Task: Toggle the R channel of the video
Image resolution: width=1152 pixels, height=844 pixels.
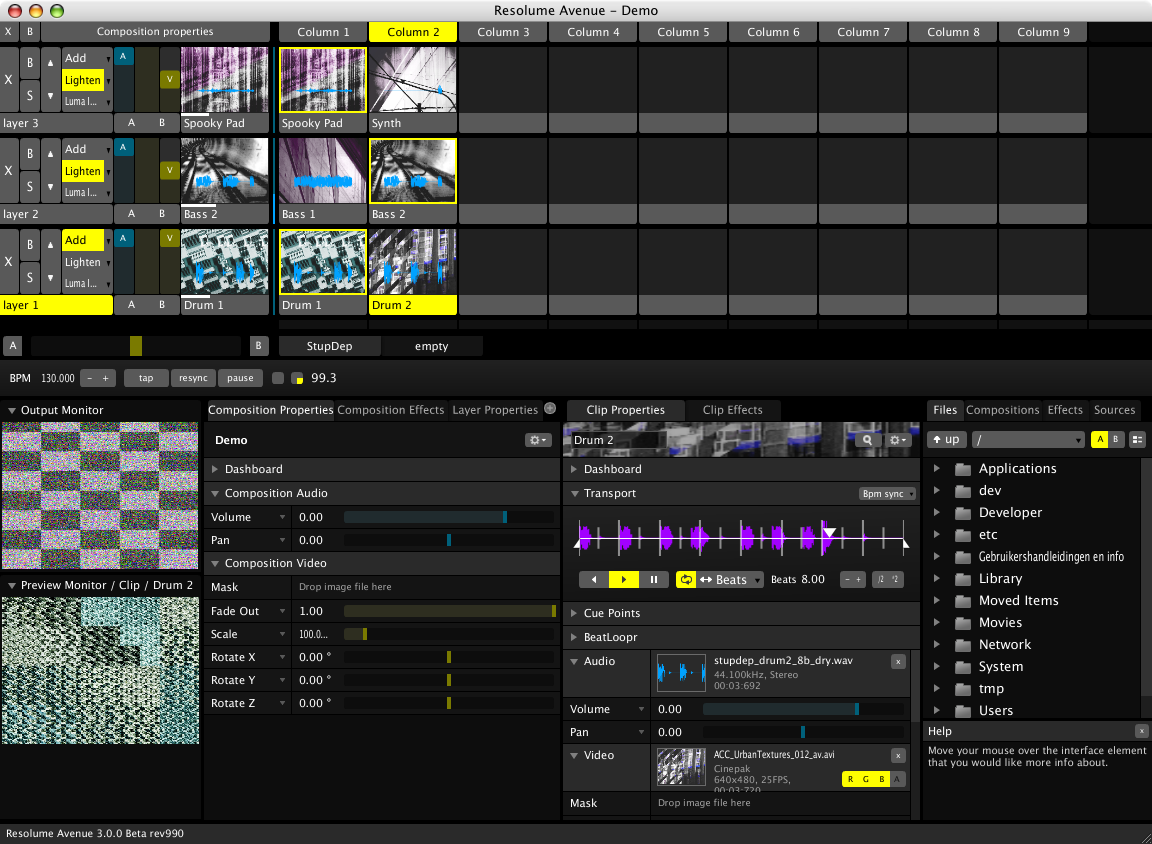Action: [850, 779]
